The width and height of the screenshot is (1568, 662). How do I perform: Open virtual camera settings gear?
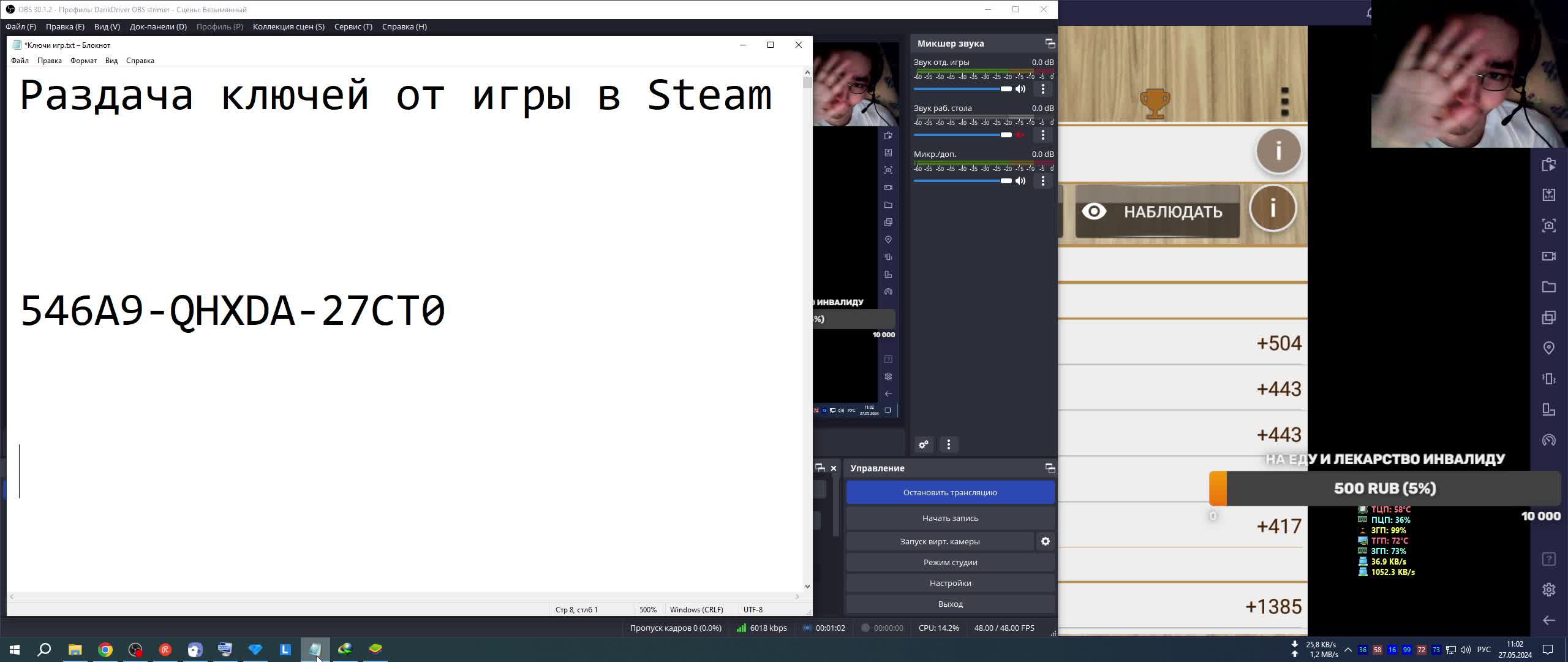coord(1046,541)
